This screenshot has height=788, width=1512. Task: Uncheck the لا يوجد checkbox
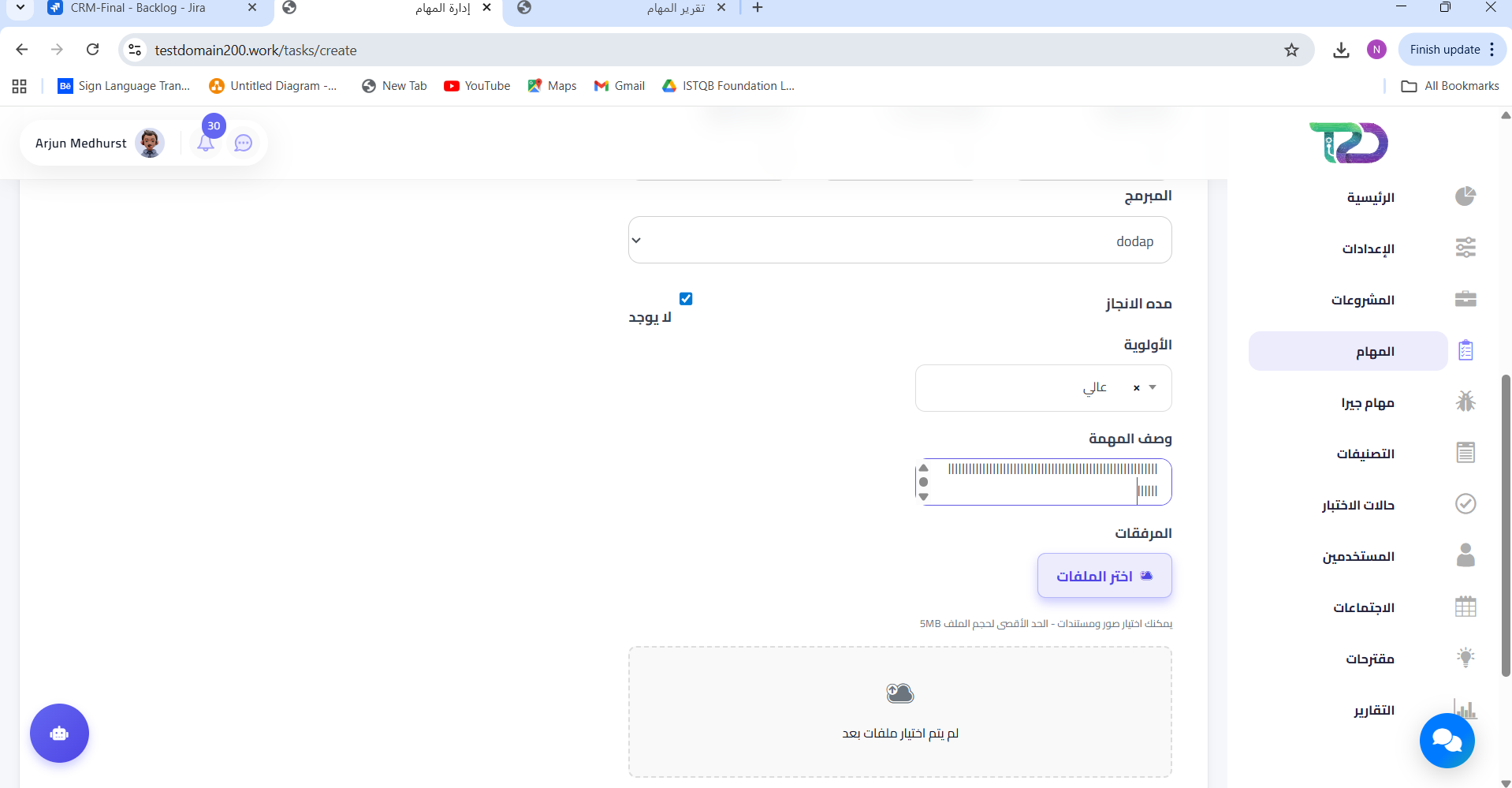(x=686, y=299)
